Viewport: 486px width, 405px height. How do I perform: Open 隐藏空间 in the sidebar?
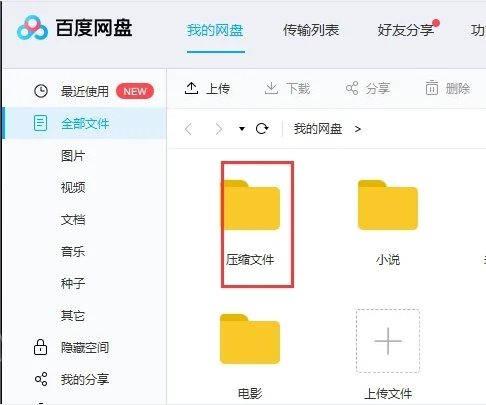tap(85, 347)
